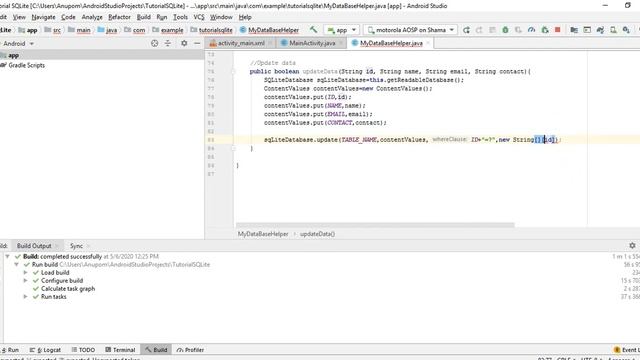Screen dimensions: 640x360
Task: Open the SDK Manager icon
Action: coord(626,30)
